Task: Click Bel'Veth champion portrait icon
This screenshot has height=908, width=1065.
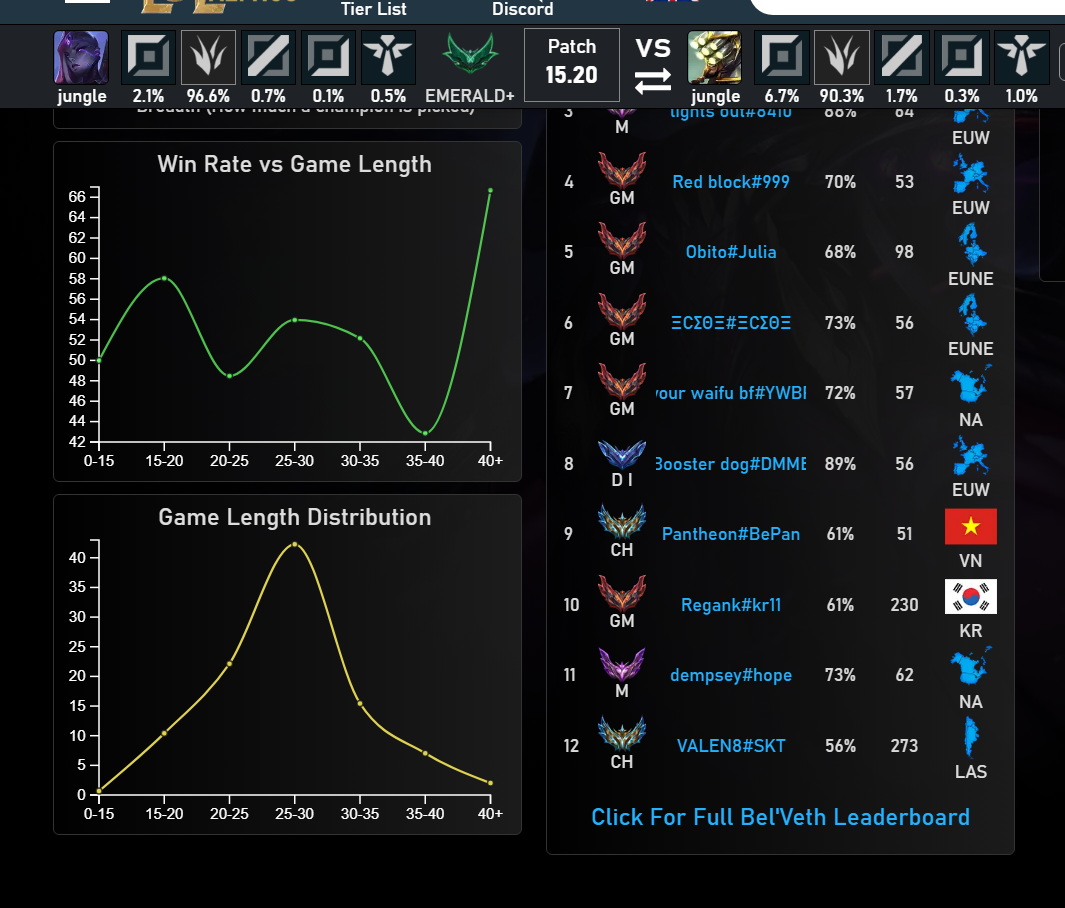Action: pyautogui.click(x=81, y=57)
